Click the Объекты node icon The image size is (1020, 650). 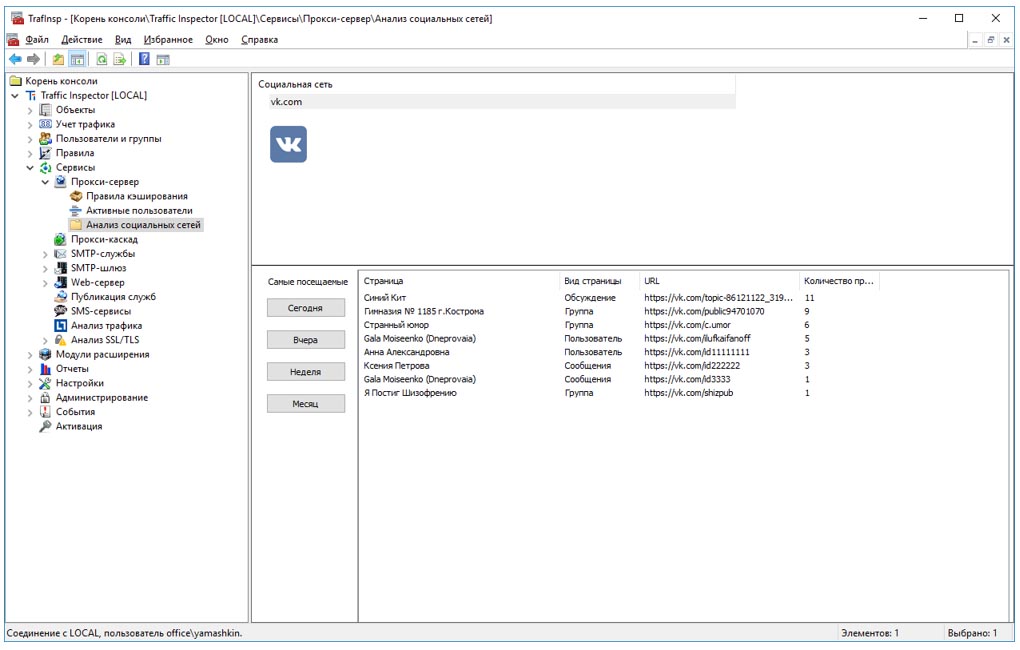point(46,110)
